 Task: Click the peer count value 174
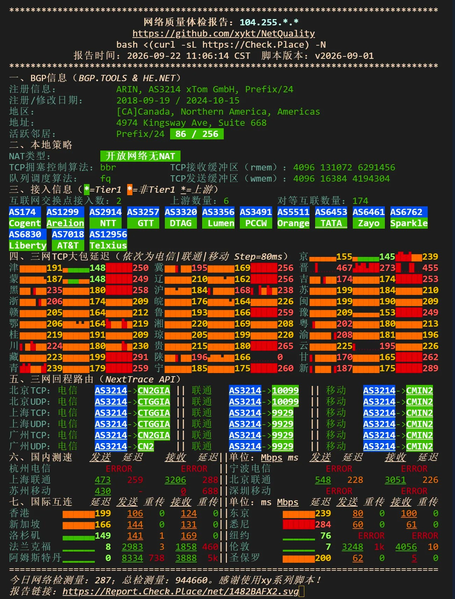pyautogui.click(x=360, y=201)
